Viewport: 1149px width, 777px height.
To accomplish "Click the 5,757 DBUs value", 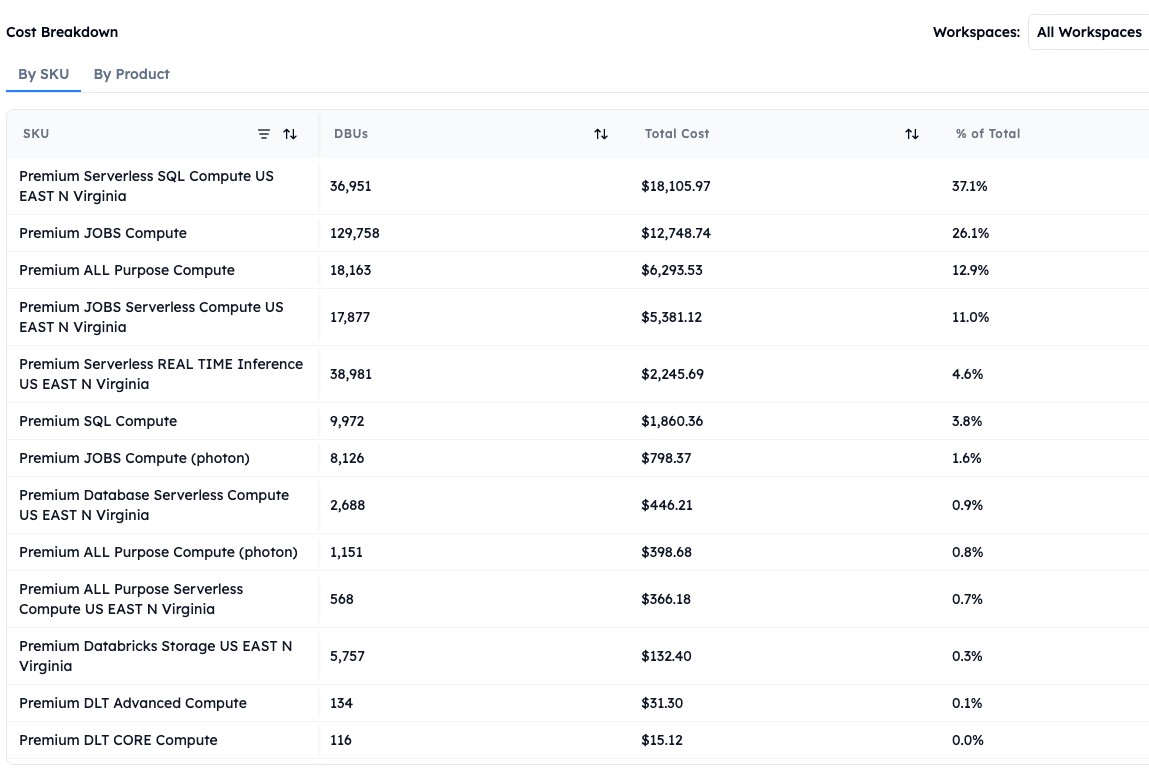I will [x=347, y=656].
